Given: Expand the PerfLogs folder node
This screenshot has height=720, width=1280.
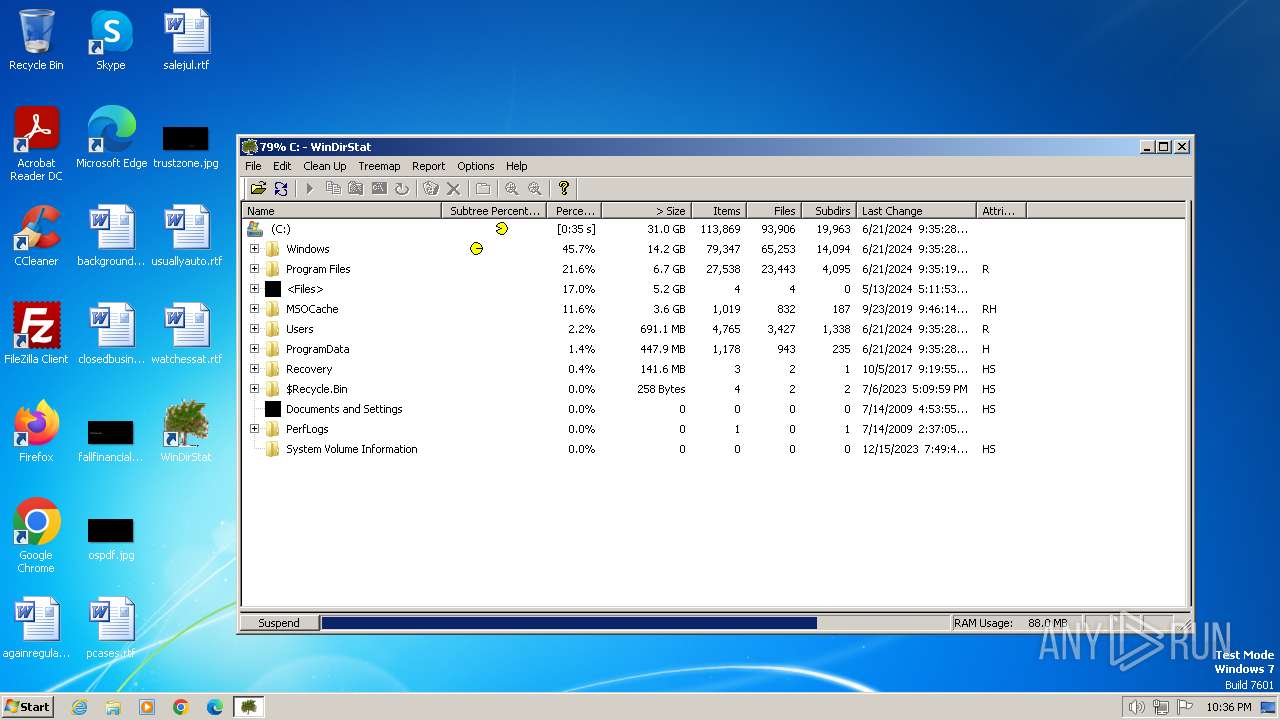Looking at the screenshot, I should [x=254, y=429].
